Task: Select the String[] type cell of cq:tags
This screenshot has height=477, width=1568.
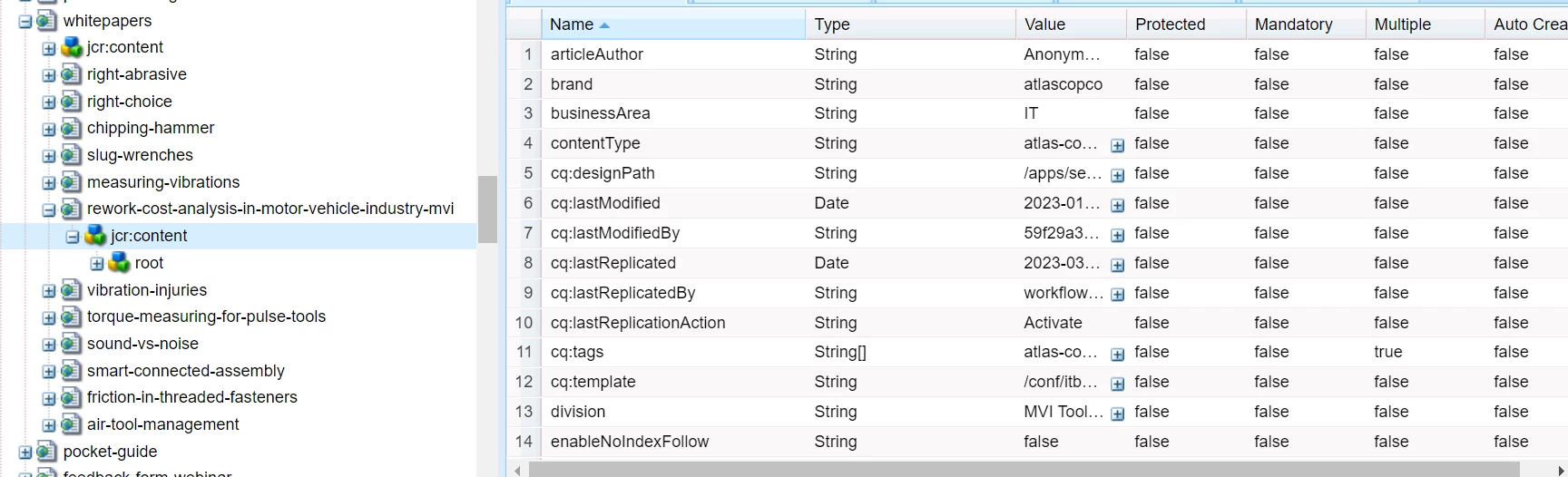Action: pos(840,352)
